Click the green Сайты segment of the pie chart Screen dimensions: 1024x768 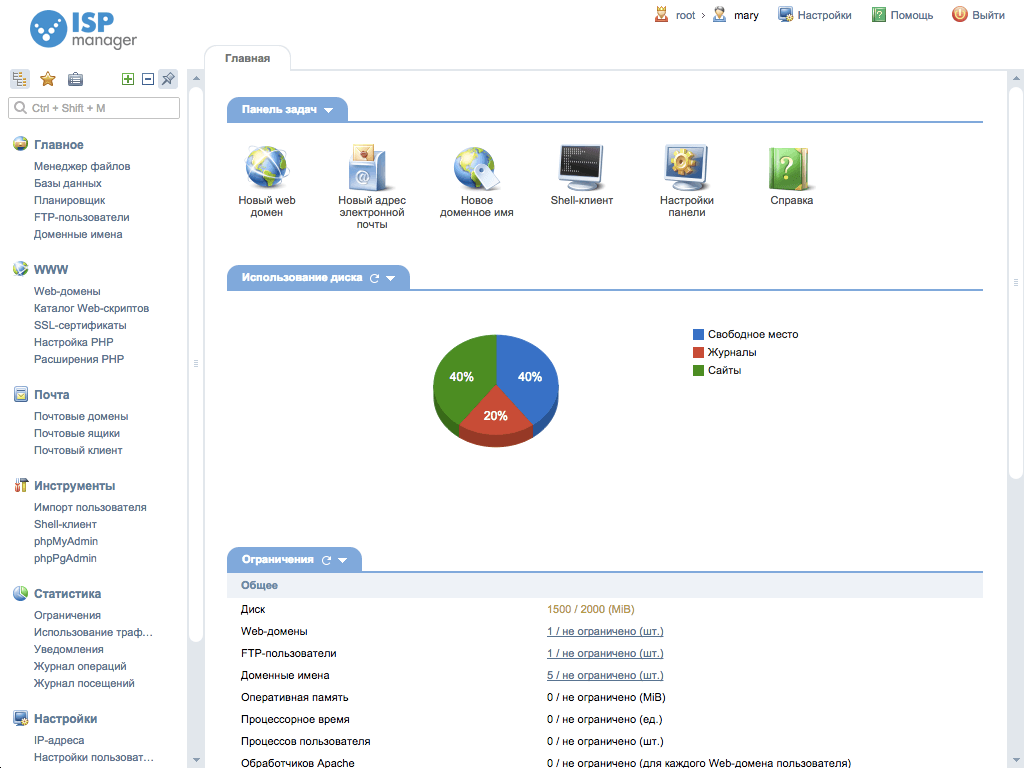coord(461,377)
